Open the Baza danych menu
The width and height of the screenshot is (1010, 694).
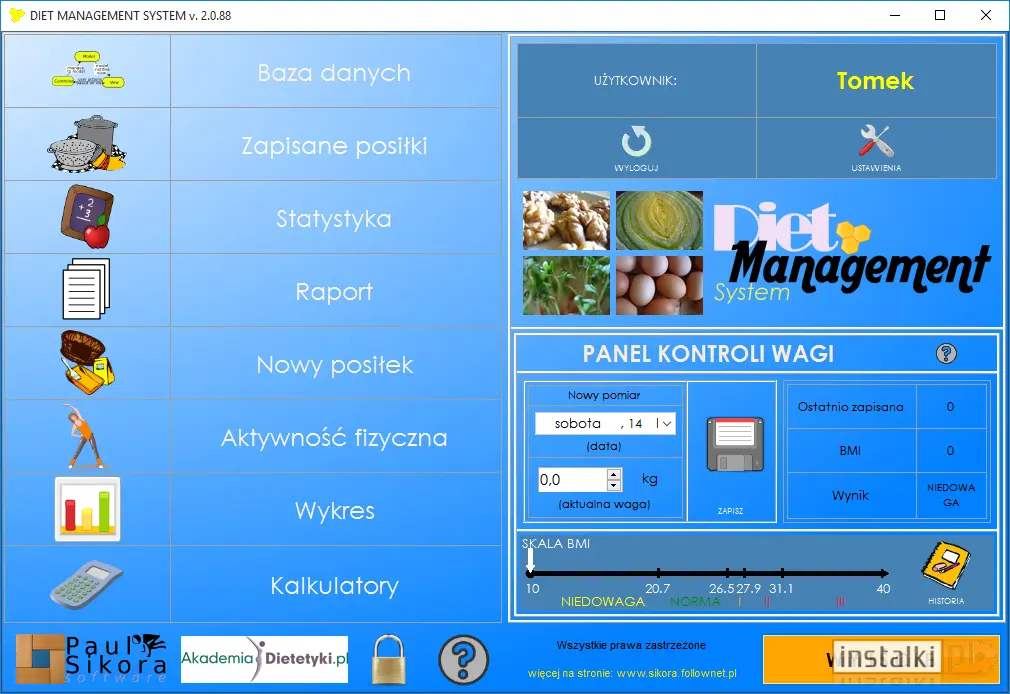(x=334, y=73)
